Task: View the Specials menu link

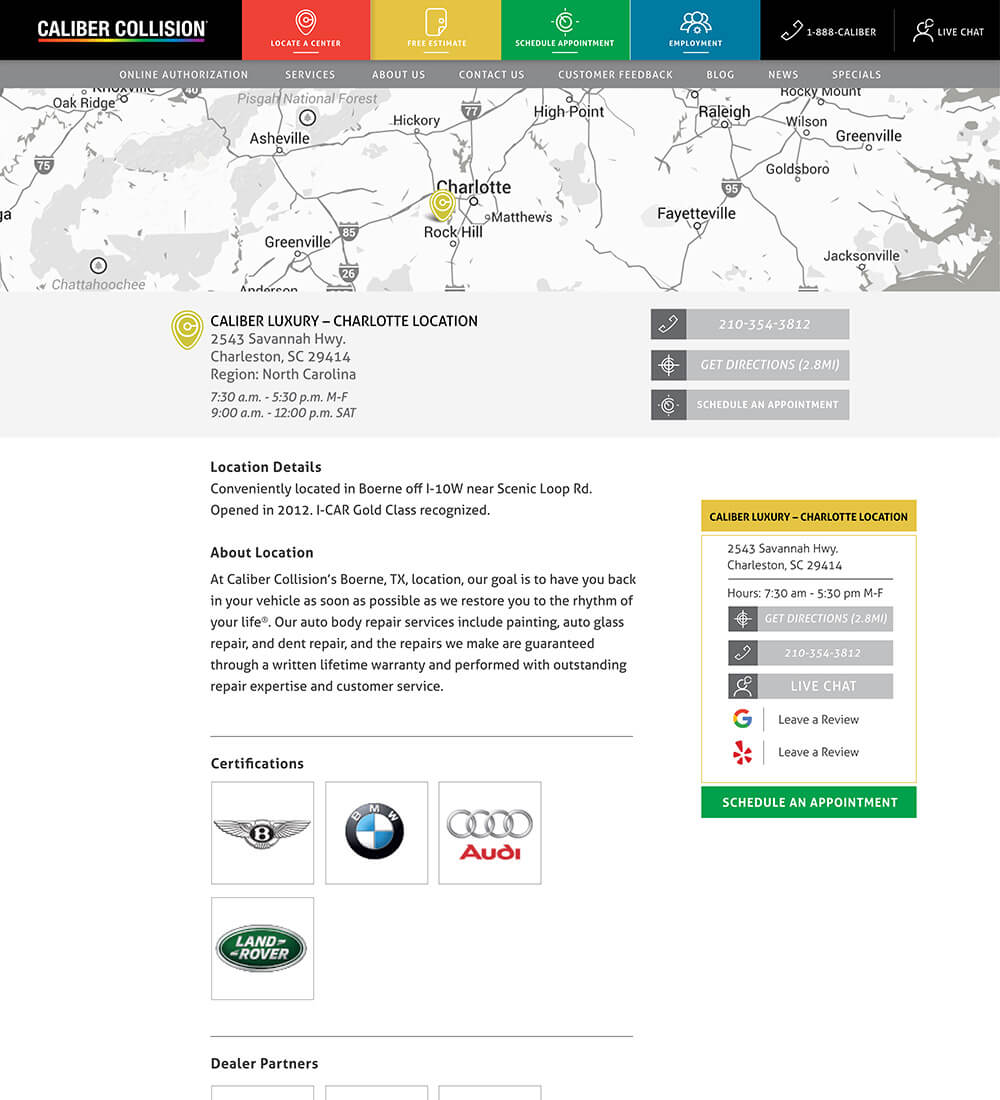Action: click(x=856, y=75)
